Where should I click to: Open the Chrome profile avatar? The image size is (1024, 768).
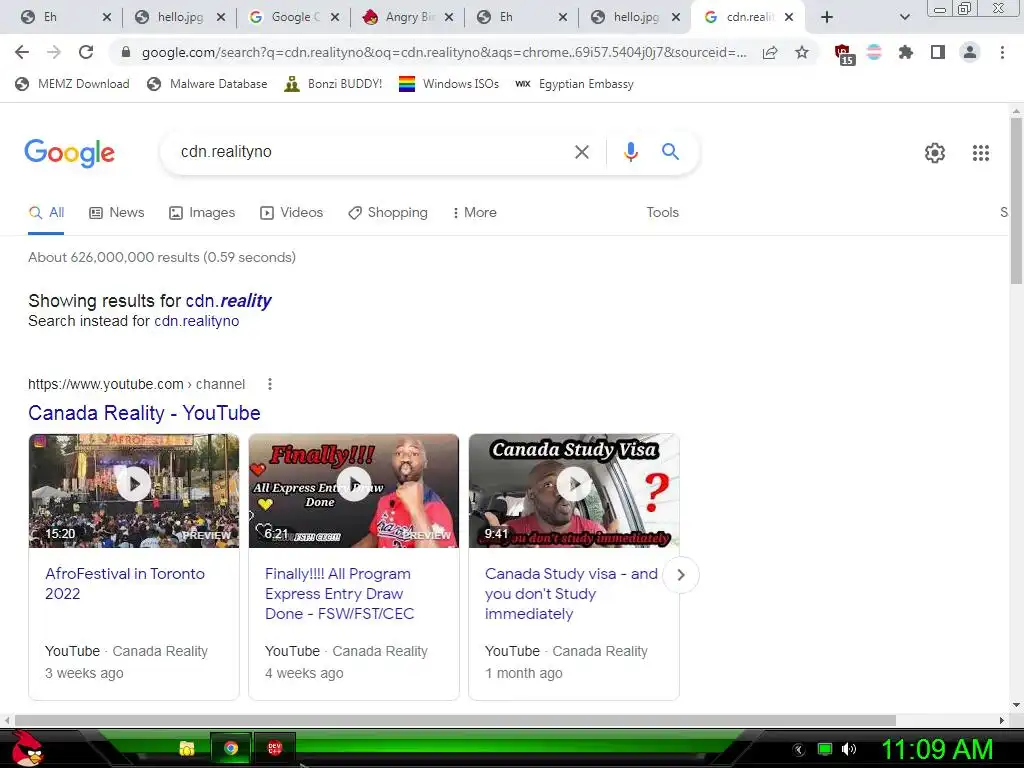coord(970,52)
